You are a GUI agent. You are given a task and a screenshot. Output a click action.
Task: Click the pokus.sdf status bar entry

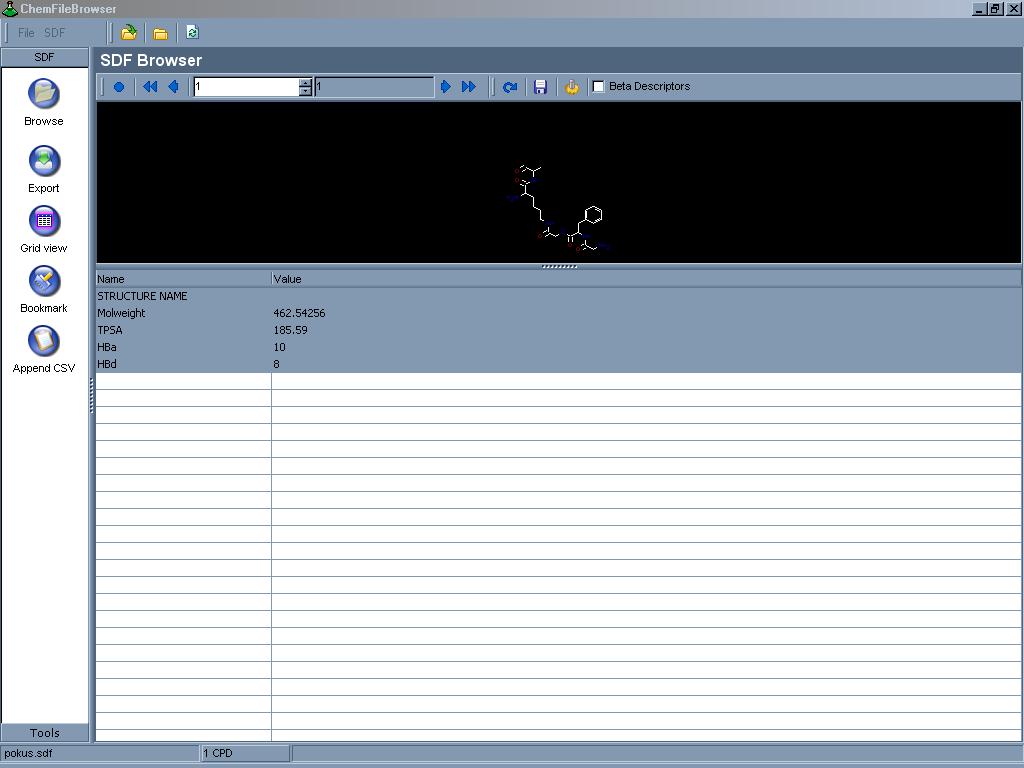pyautogui.click(x=100, y=753)
